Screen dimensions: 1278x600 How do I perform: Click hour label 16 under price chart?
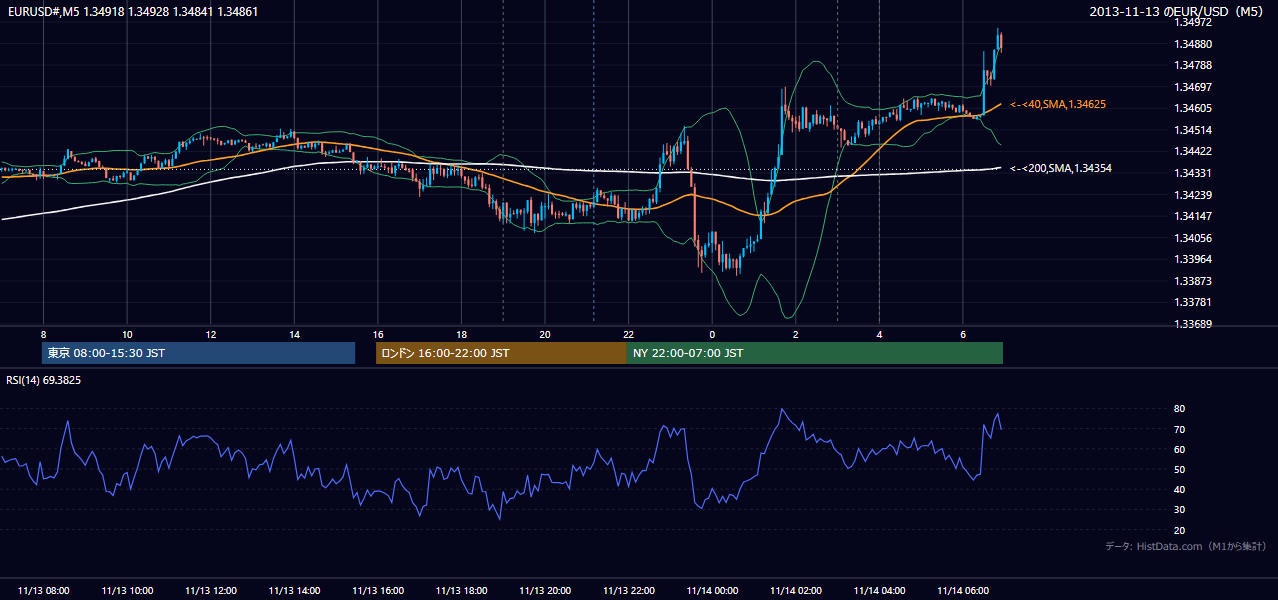(x=378, y=334)
